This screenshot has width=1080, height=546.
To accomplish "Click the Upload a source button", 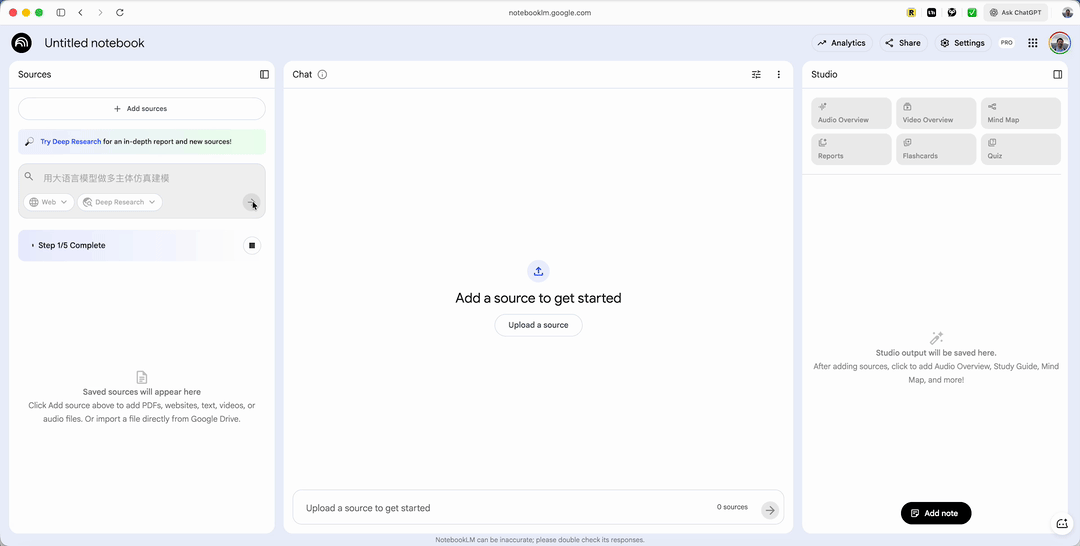I will click(538, 325).
